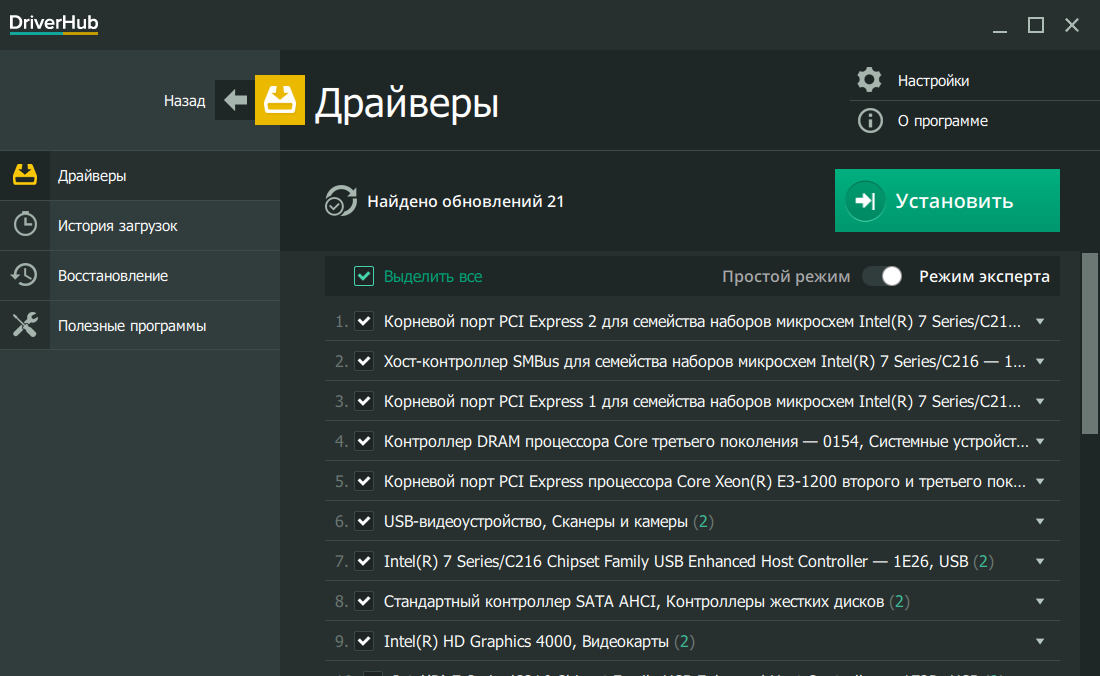Open История загрузок in sidebar
The height and width of the screenshot is (676, 1100).
pos(140,225)
